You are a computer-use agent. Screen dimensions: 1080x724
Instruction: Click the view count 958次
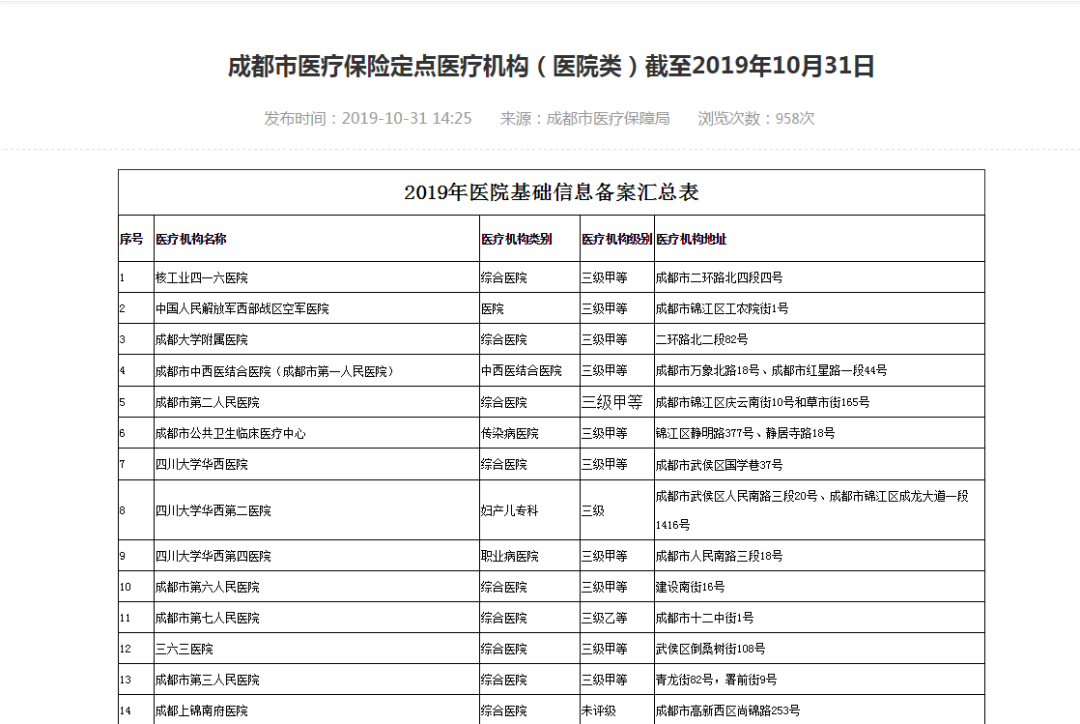(795, 118)
